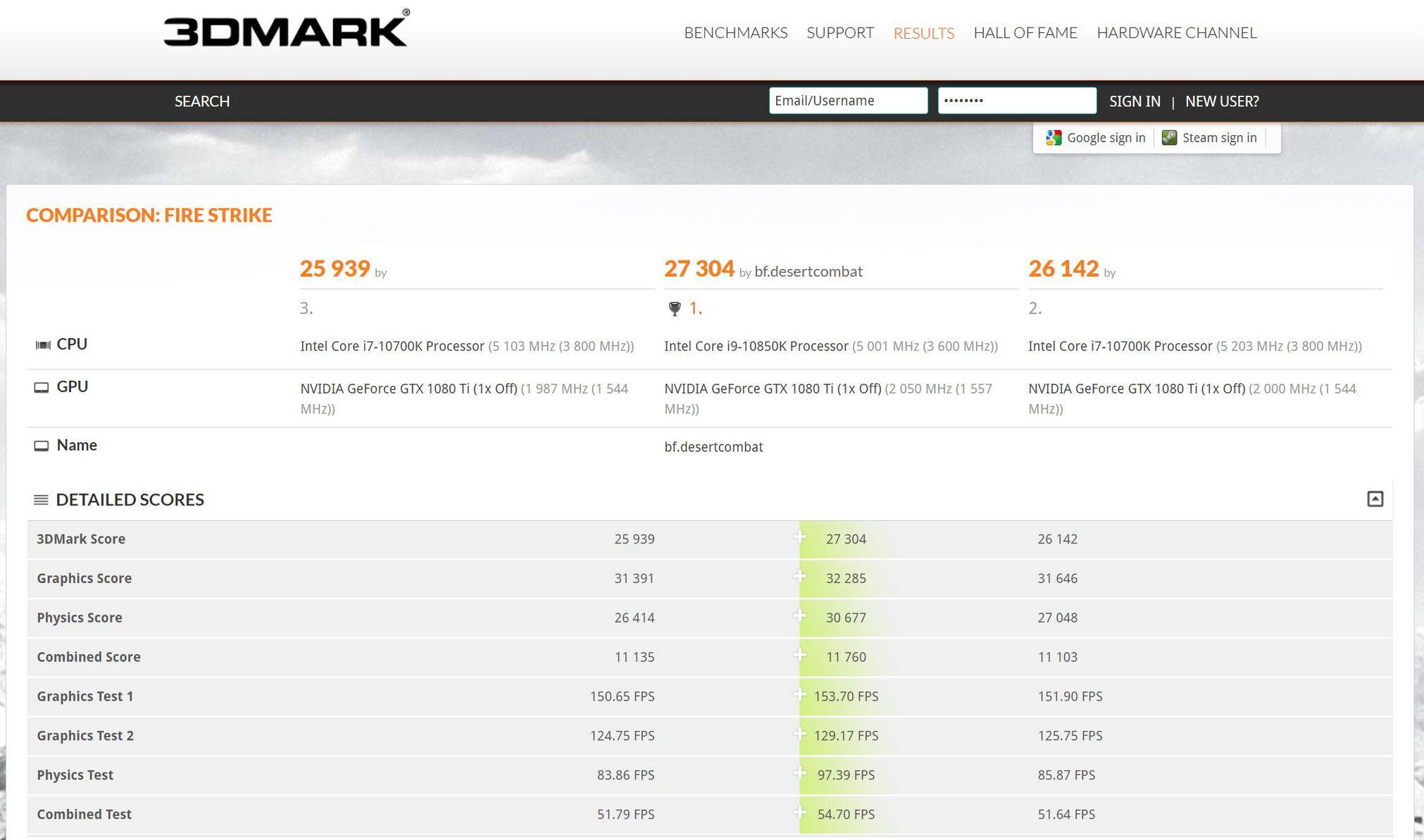This screenshot has height=840, width=1424.
Task: Click the Physics Test label
Action: click(75, 775)
